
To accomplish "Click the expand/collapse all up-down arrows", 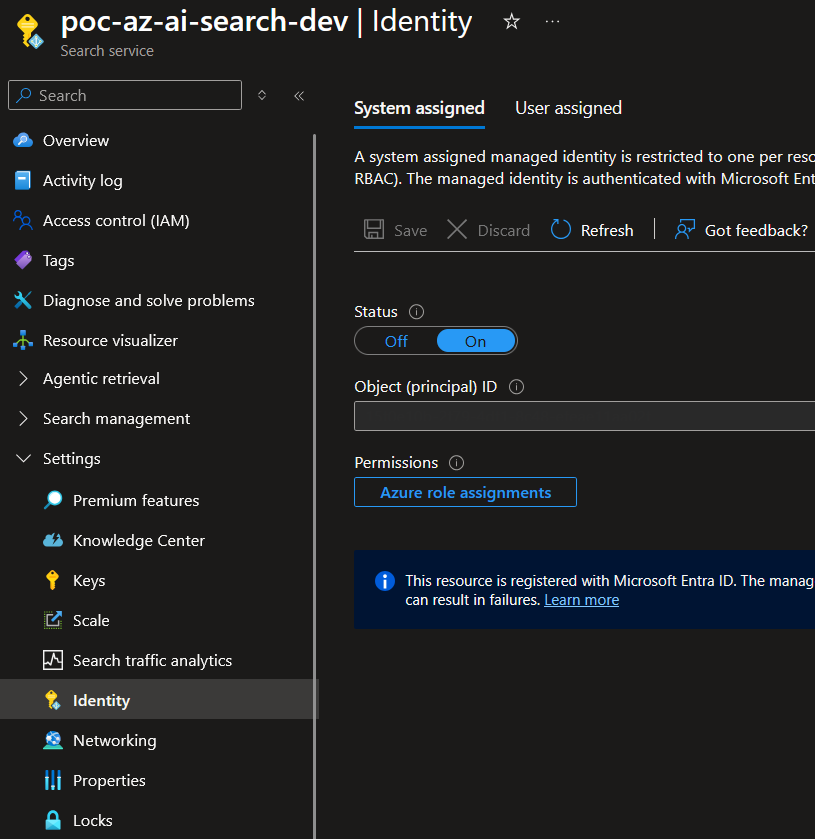I will pyautogui.click(x=262, y=95).
